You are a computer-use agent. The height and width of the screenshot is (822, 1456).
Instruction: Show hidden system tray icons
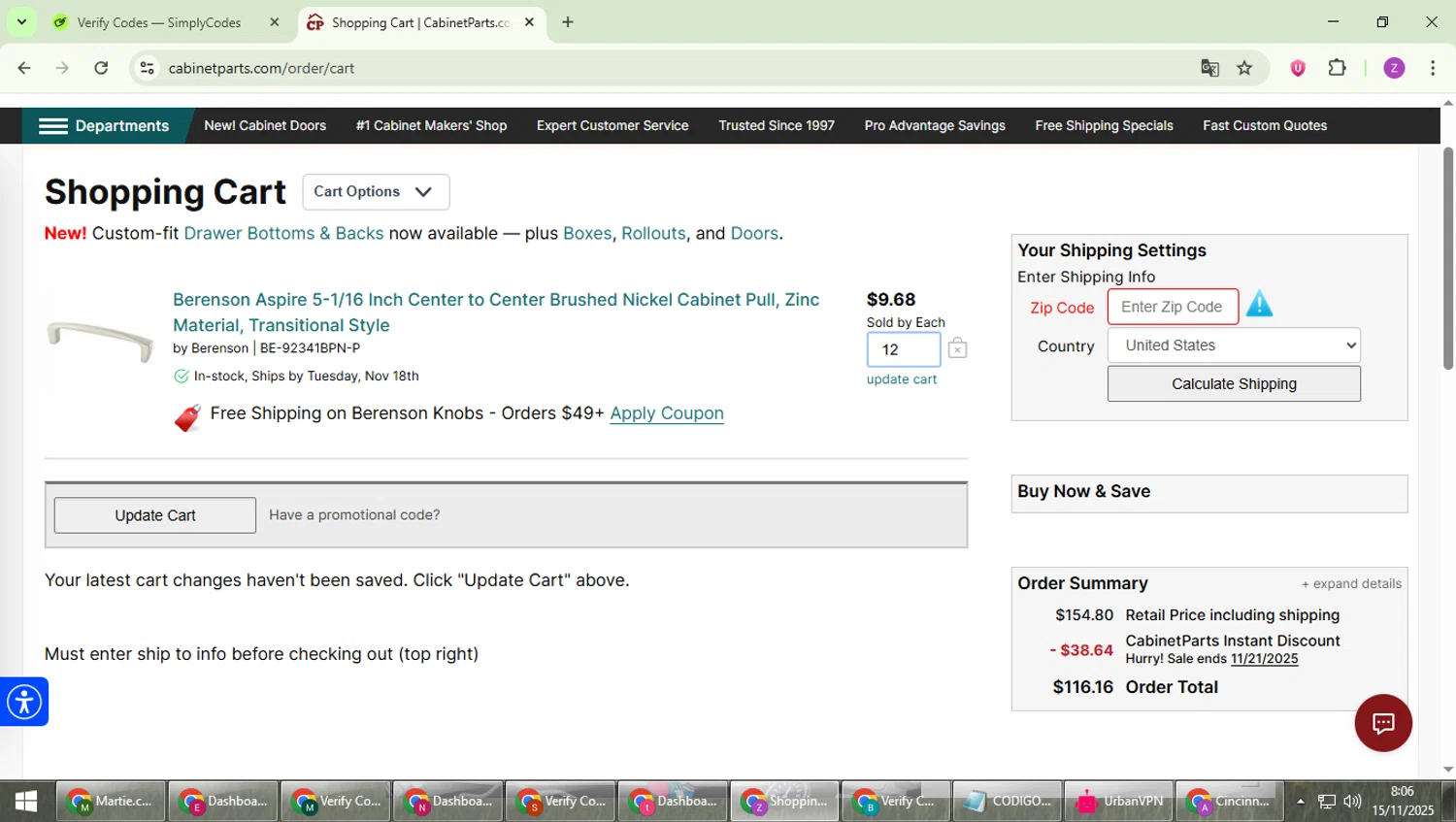point(1301,802)
